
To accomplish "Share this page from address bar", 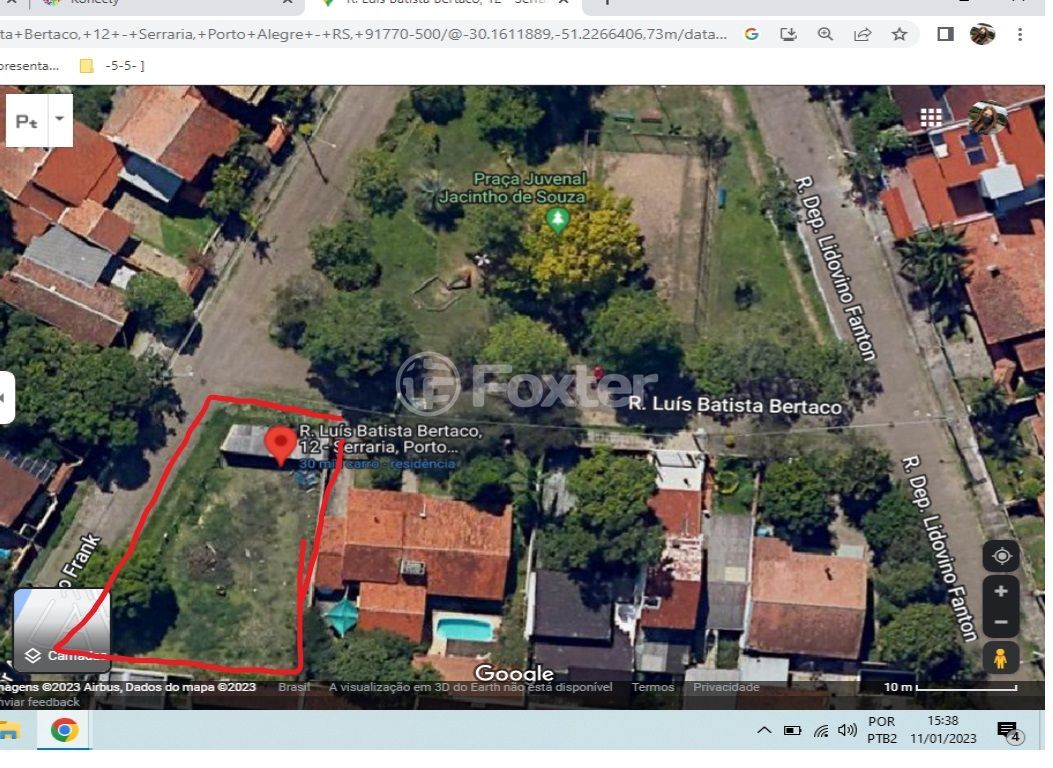I will (862, 34).
